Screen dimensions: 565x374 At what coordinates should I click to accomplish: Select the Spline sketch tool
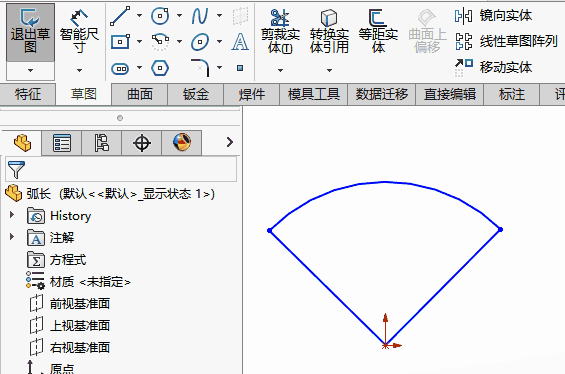pos(200,16)
